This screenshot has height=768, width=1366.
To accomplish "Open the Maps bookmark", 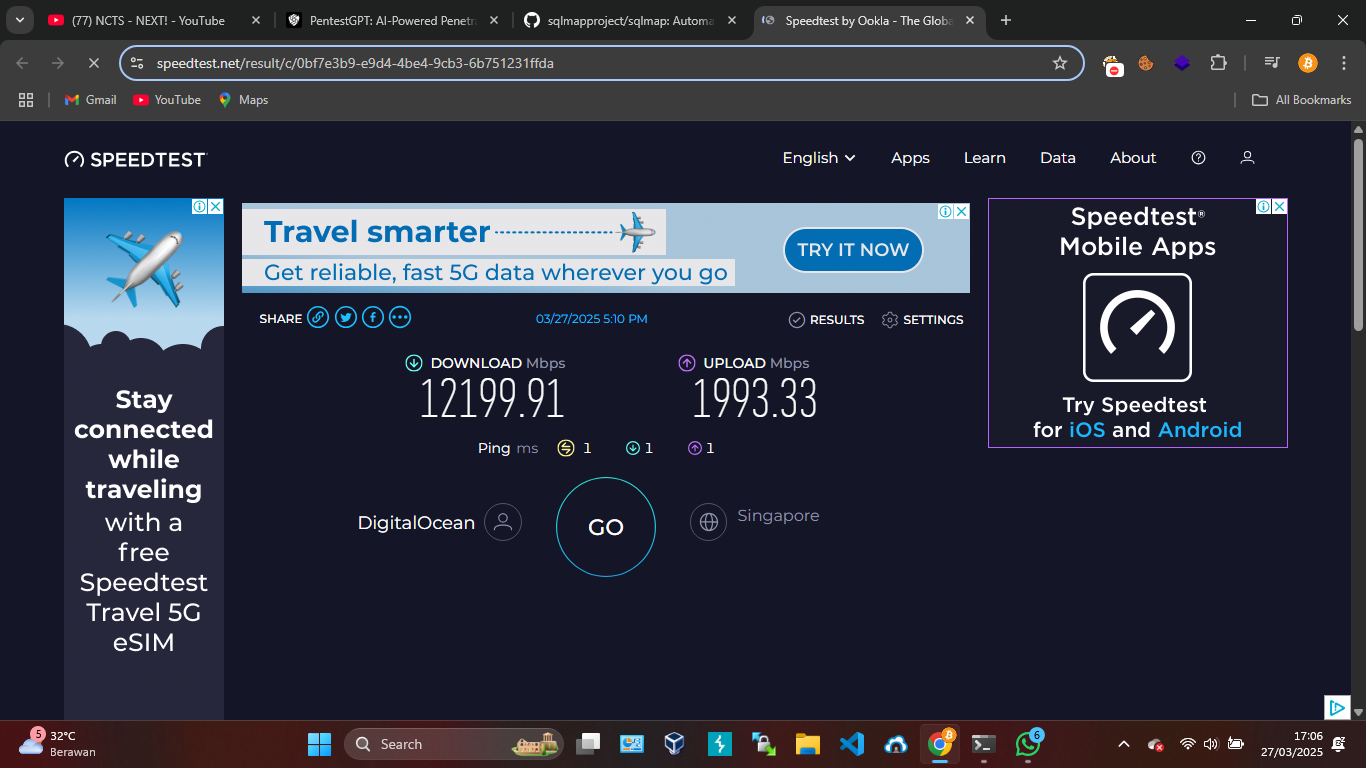I will pyautogui.click(x=243, y=100).
